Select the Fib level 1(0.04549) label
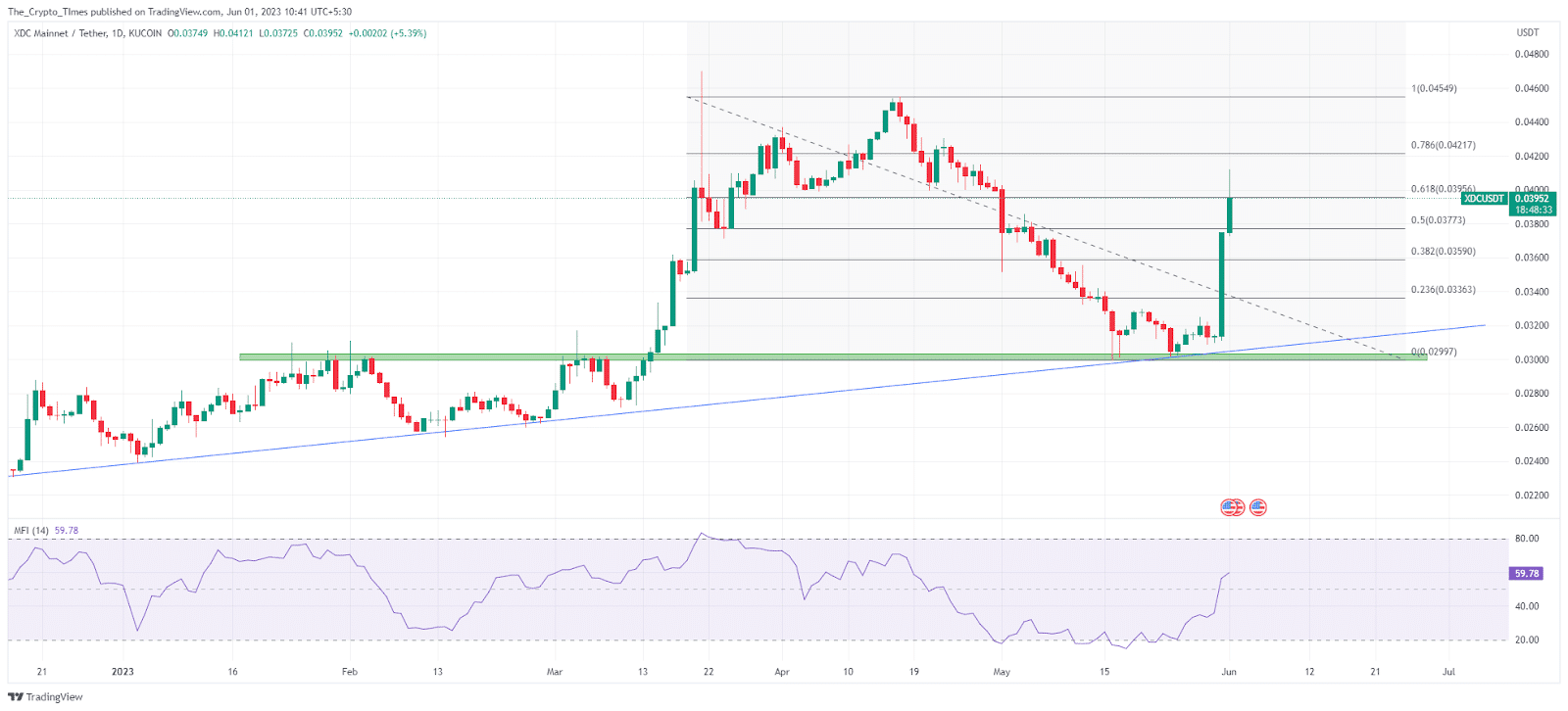 click(1434, 88)
